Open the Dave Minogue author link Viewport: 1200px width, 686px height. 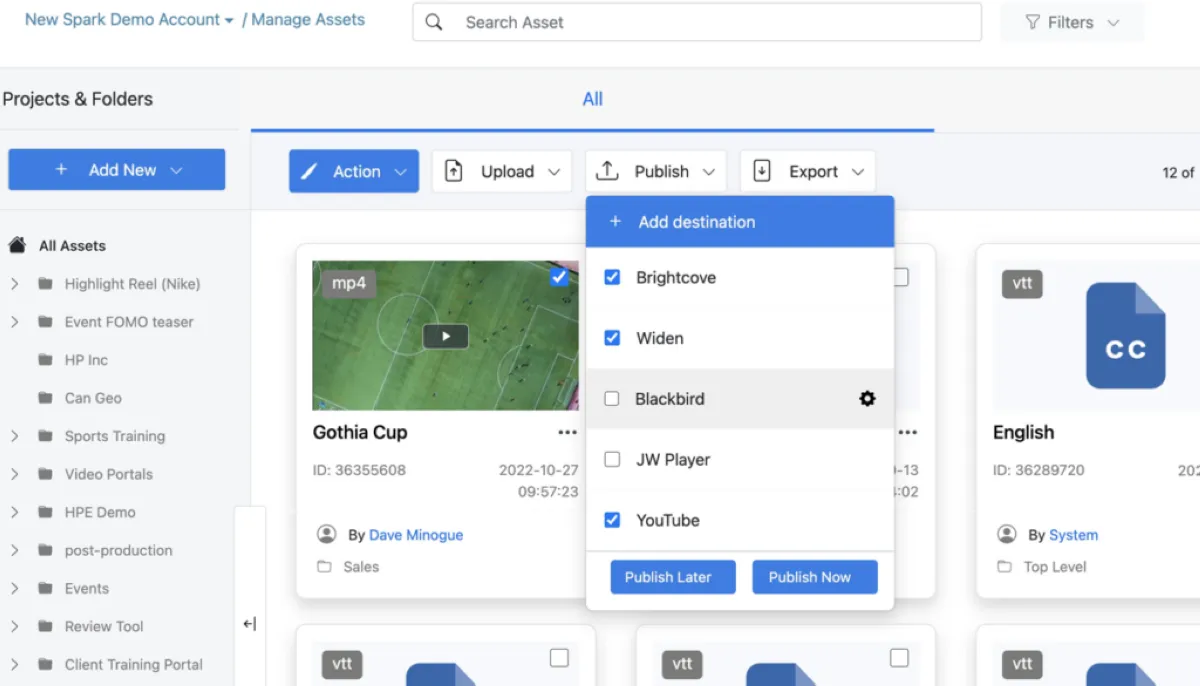416,535
